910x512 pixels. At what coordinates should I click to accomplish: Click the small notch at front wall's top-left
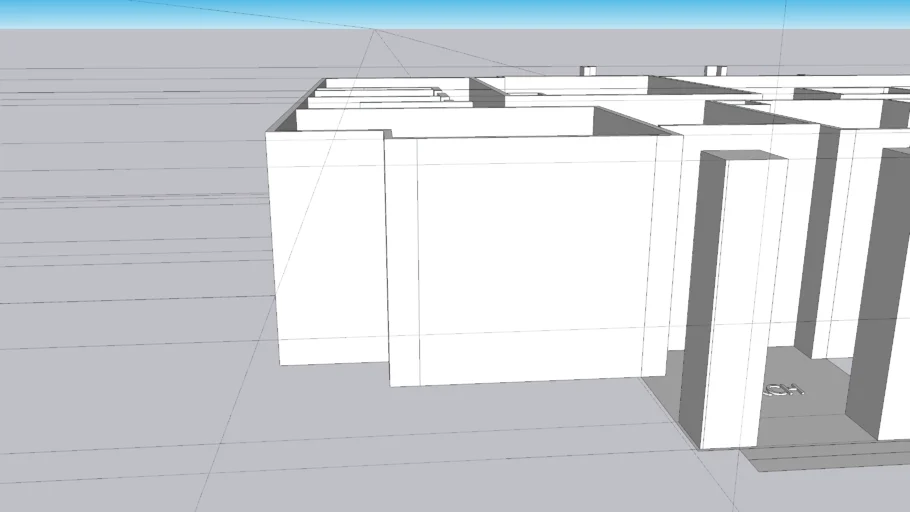pos(388,134)
